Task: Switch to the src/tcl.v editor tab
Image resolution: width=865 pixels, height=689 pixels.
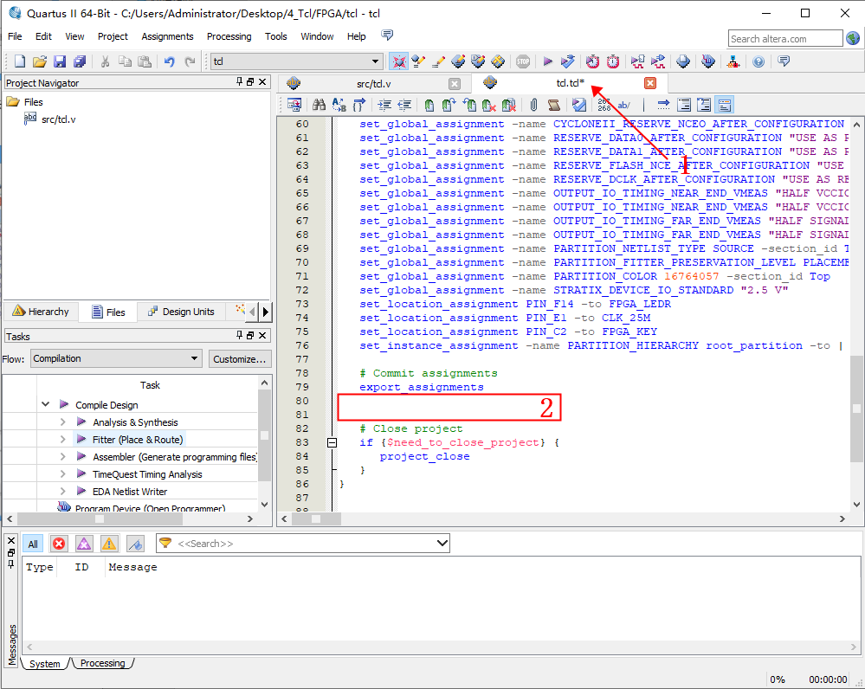Action: pyautogui.click(x=373, y=84)
